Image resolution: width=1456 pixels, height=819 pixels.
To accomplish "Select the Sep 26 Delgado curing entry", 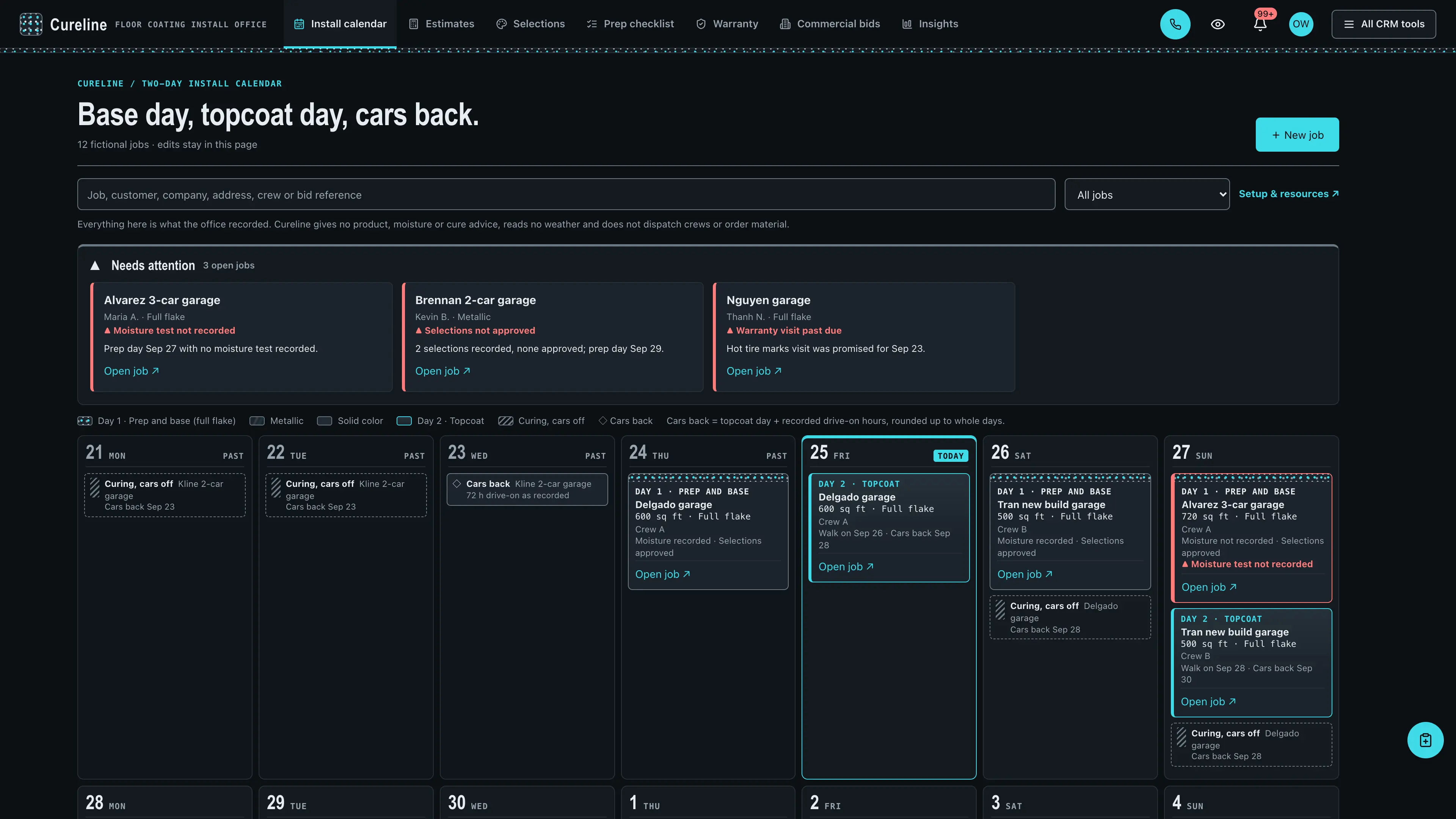I will 1070,617.
